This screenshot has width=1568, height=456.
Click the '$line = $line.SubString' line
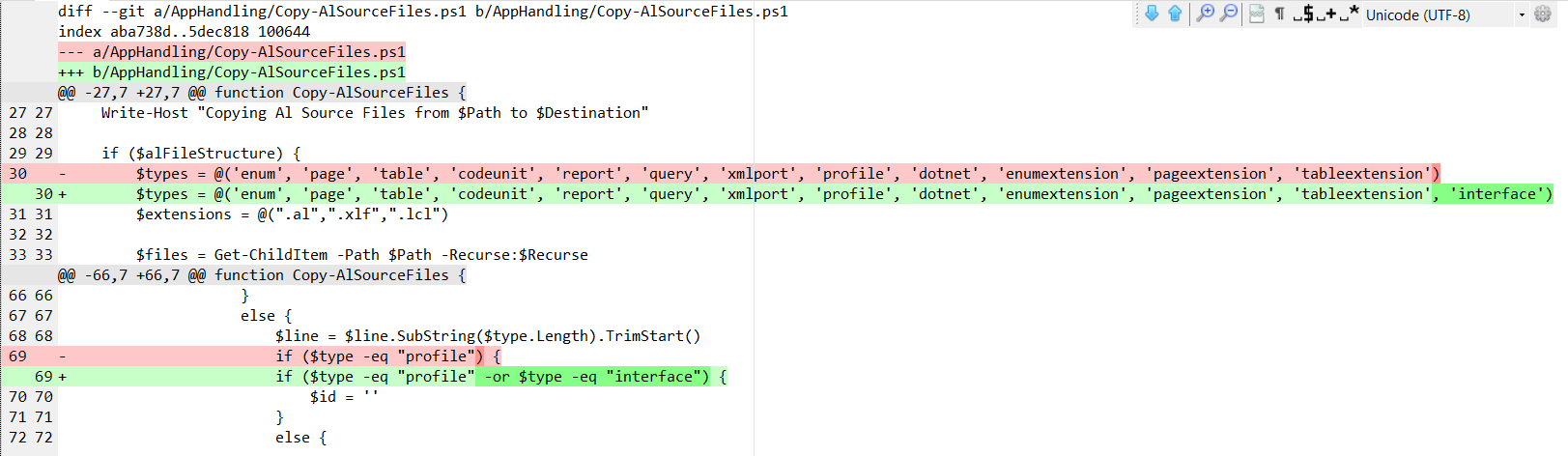point(488,336)
